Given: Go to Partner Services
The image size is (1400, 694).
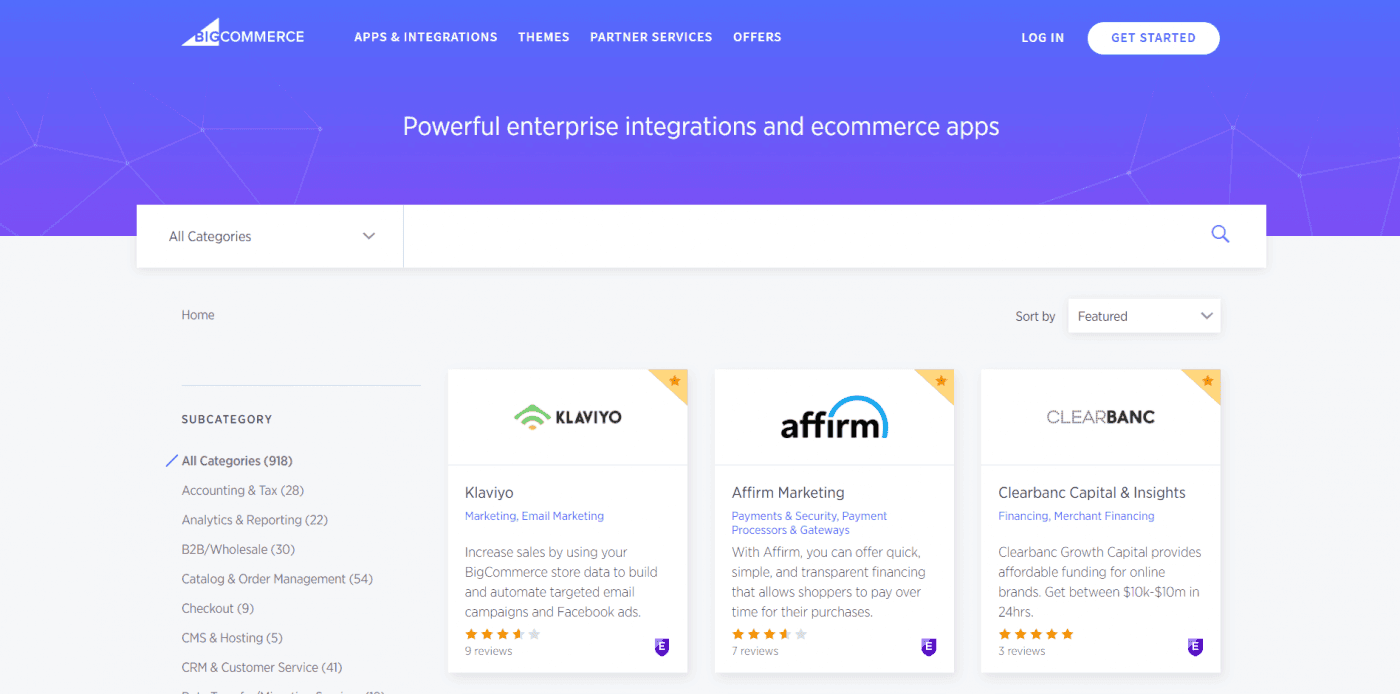Looking at the screenshot, I should click(x=651, y=37).
